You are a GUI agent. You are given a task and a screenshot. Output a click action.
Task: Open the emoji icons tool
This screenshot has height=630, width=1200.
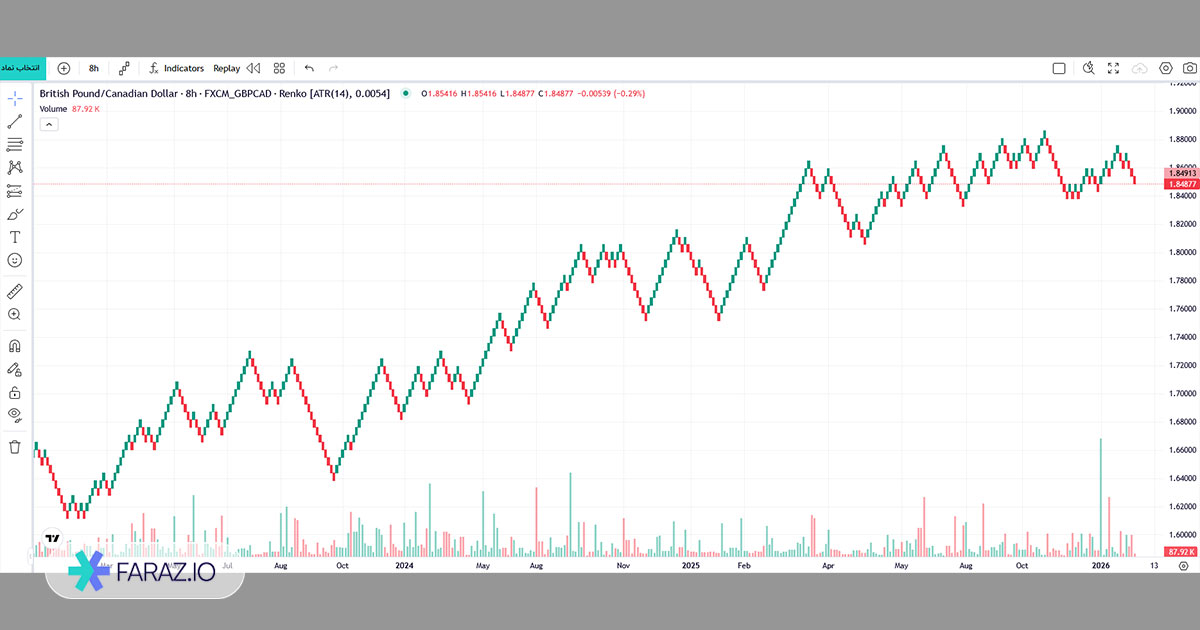[x=15, y=260]
